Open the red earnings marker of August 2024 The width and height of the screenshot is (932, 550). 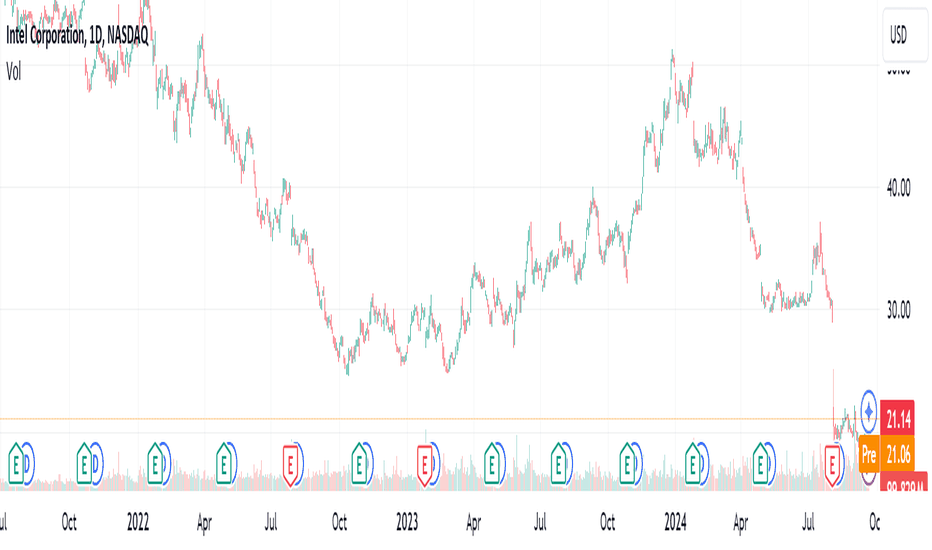(x=833, y=464)
